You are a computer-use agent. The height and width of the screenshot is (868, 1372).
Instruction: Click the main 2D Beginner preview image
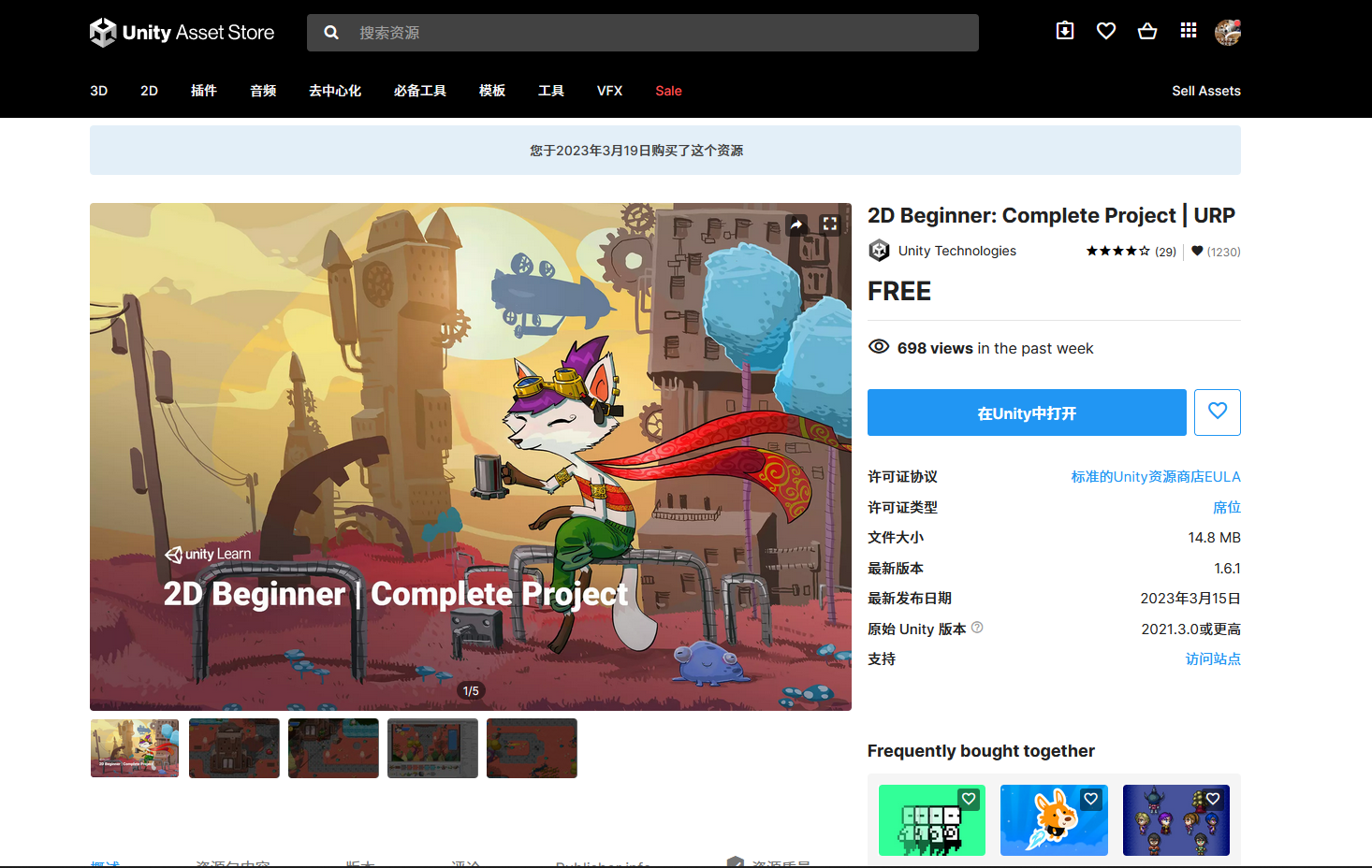[471, 456]
